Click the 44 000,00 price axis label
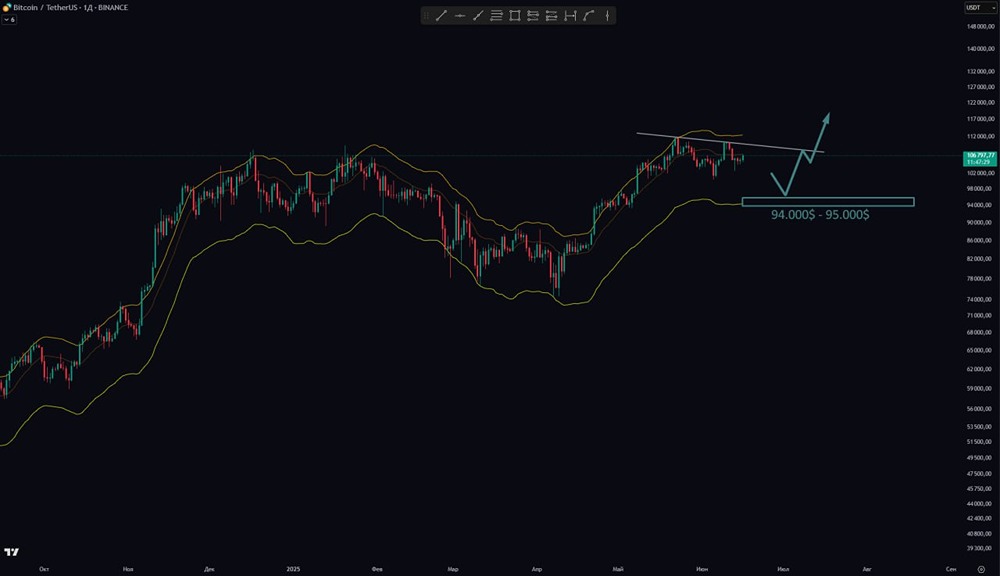 pyautogui.click(x=980, y=504)
